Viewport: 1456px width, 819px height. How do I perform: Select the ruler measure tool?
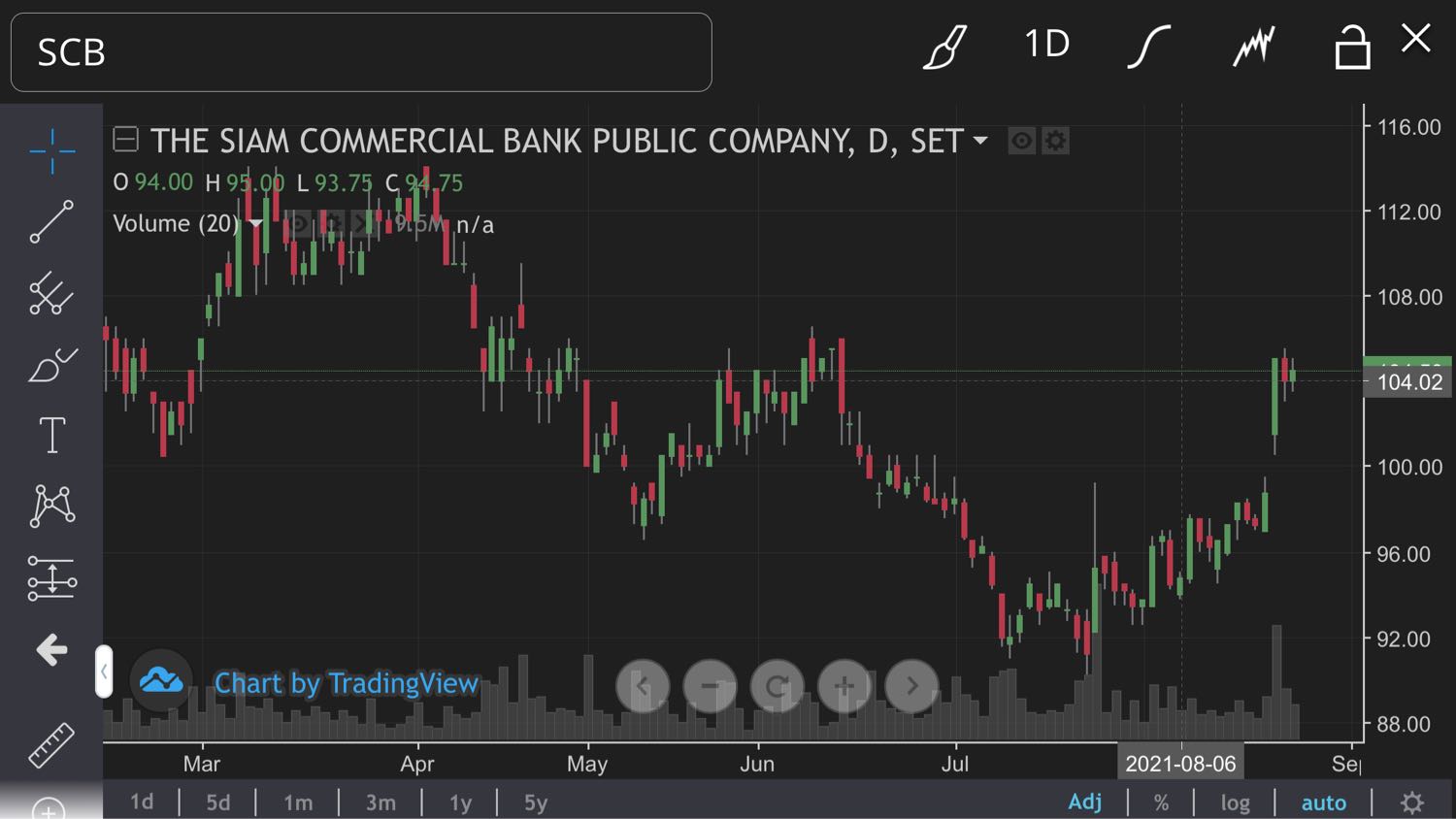click(x=51, y=745)
